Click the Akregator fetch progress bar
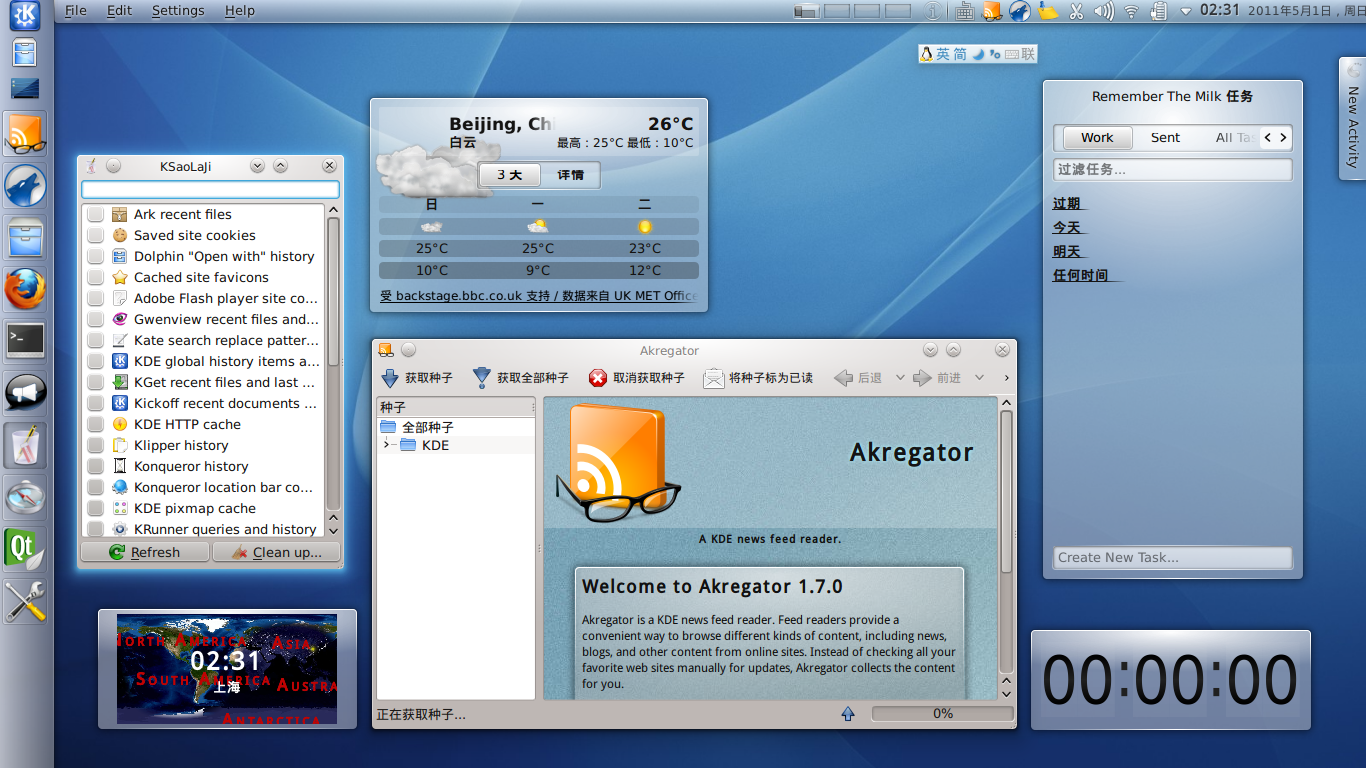Image resolution: width=1366 pixels, height=768 pixels. pos(942,714)
